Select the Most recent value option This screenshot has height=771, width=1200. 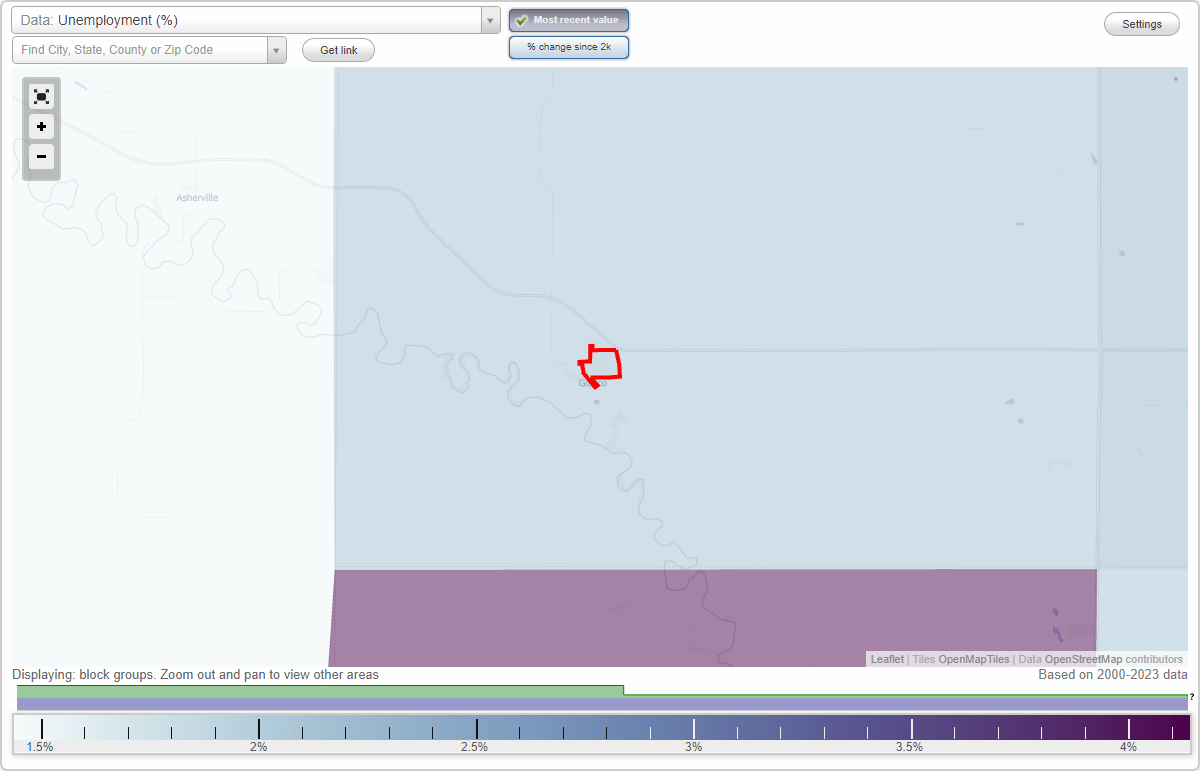(569, 20)
